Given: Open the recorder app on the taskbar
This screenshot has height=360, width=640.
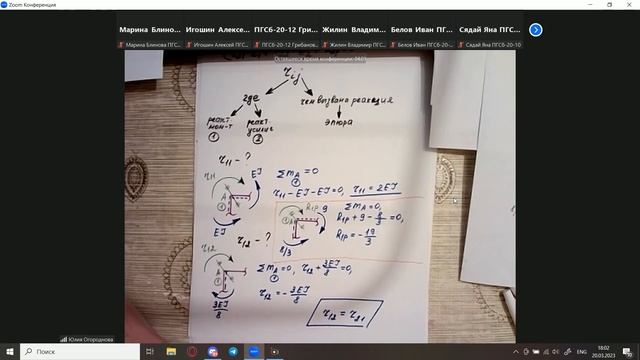Looking at the screenshot, I should pyautogui.click(x=275, y=351).
